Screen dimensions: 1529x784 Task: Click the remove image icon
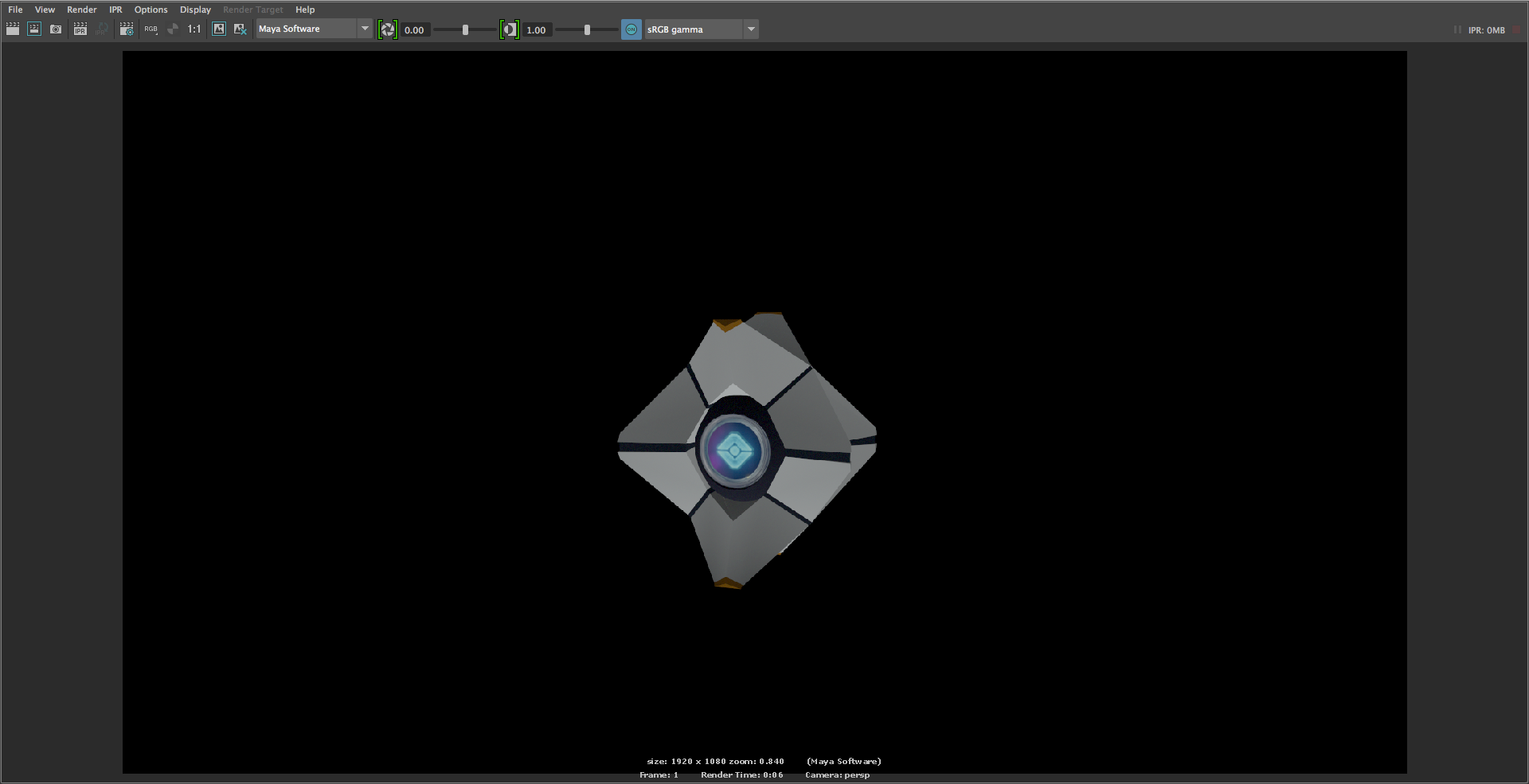pyautogui.click(x=240, y=29)
